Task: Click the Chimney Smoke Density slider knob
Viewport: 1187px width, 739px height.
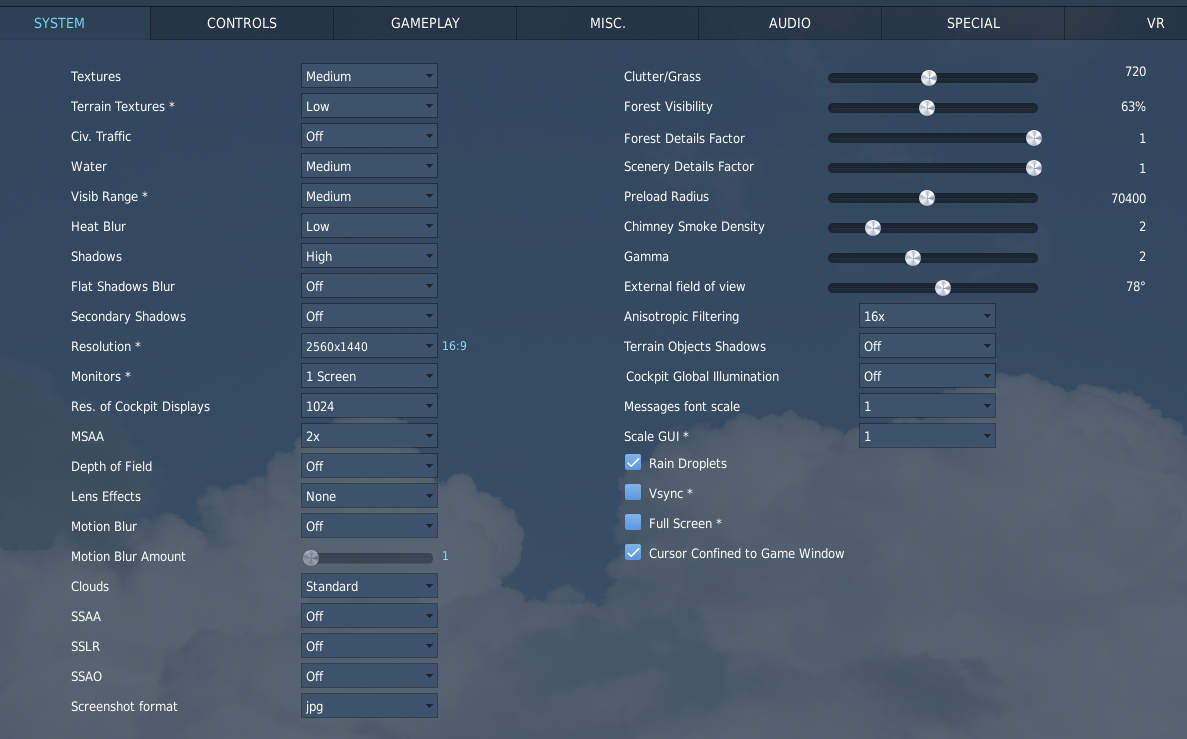Action: coord(873,227)
